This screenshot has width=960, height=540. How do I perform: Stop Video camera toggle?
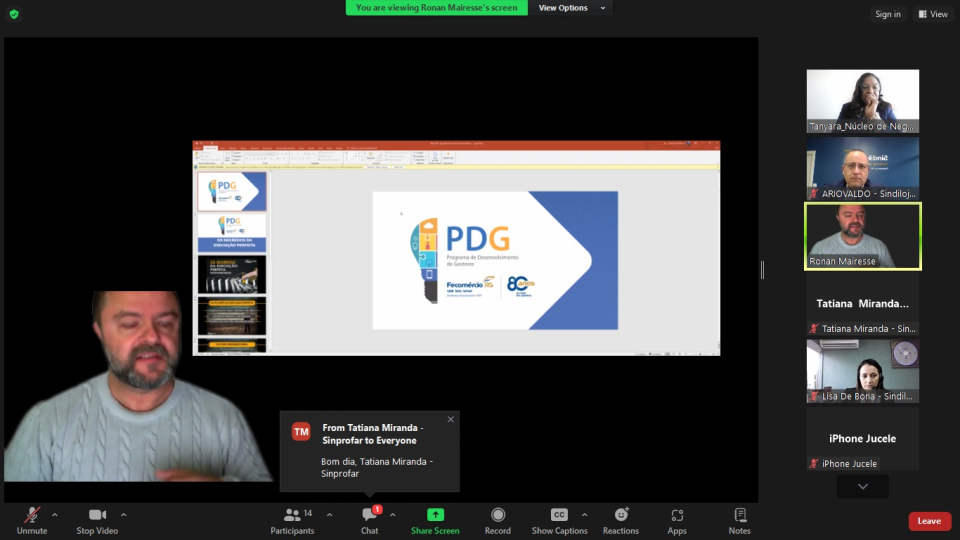pos(97,519)
